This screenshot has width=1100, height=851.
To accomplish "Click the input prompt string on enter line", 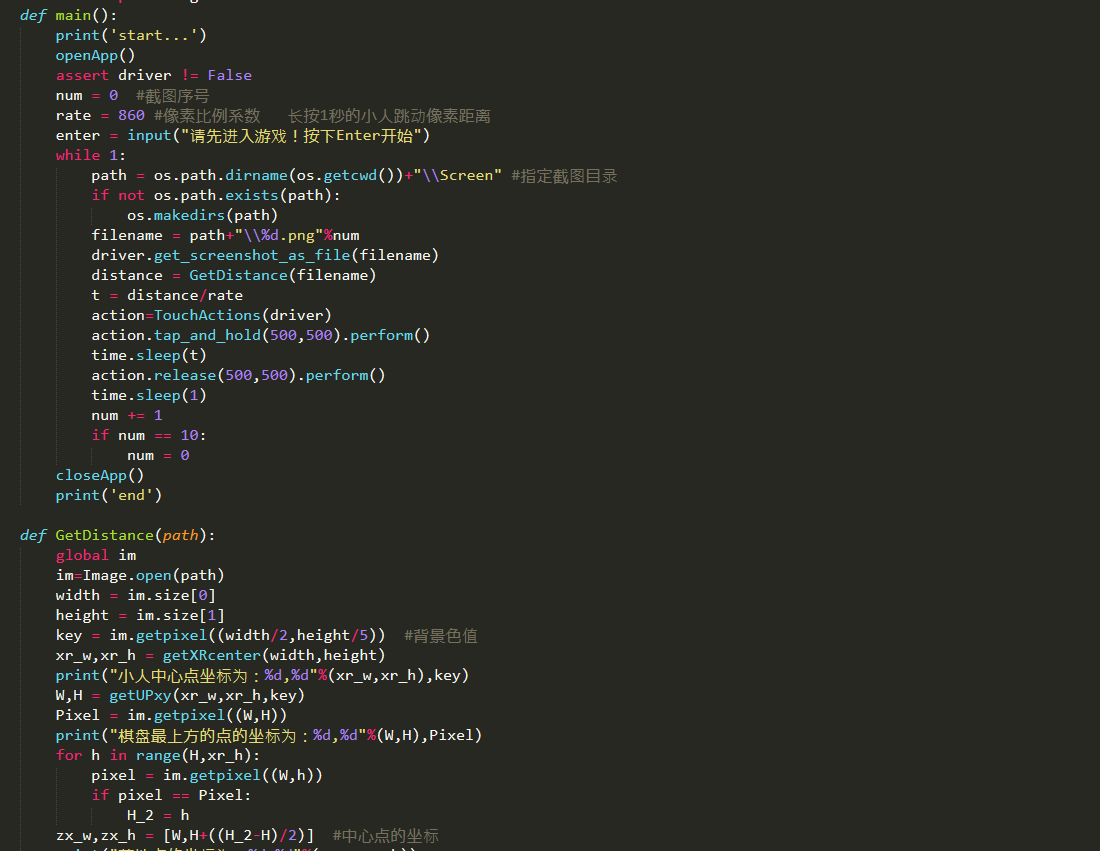I will pyautogui.click(x=301, y=135).
